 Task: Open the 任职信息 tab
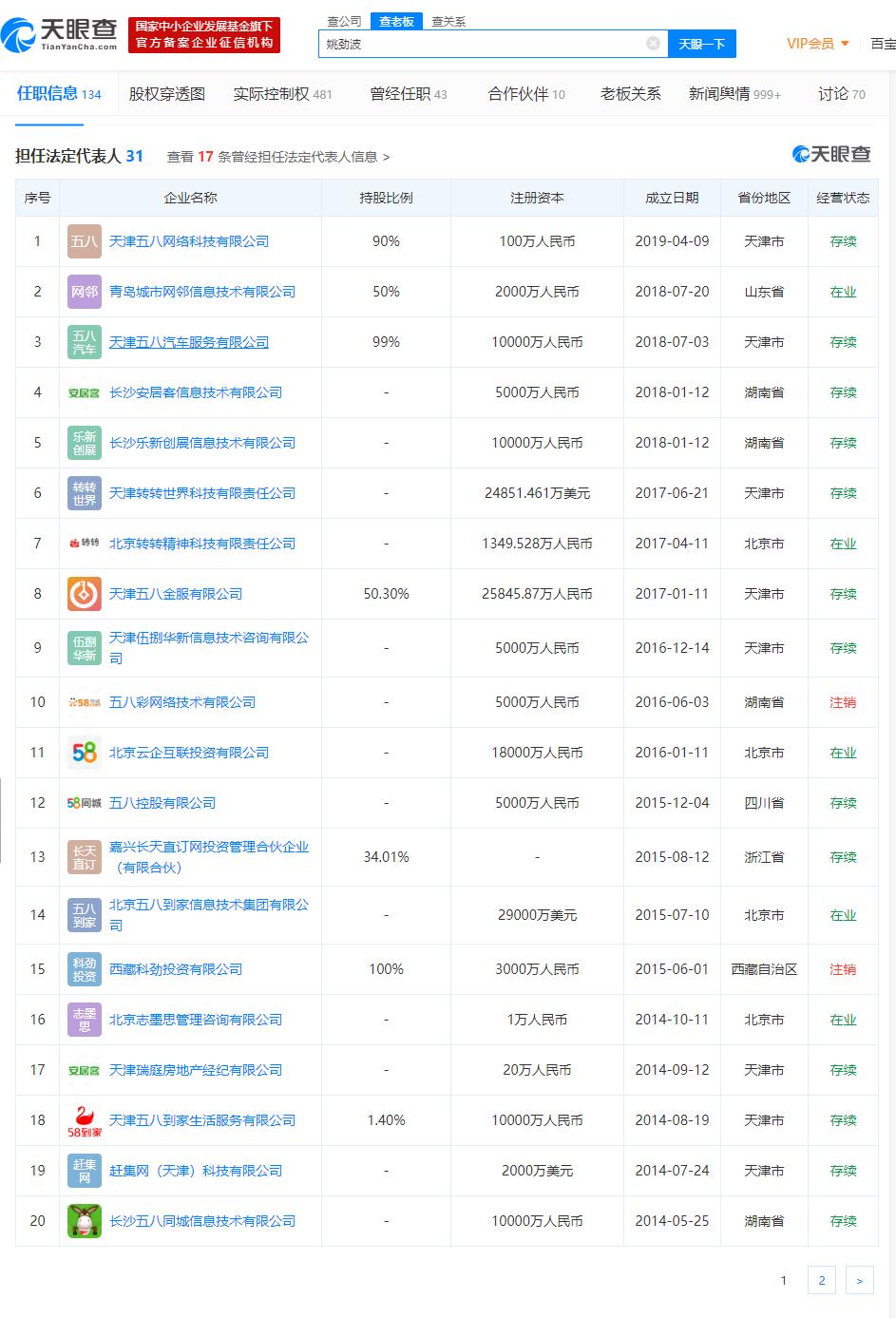coord(59,93)
